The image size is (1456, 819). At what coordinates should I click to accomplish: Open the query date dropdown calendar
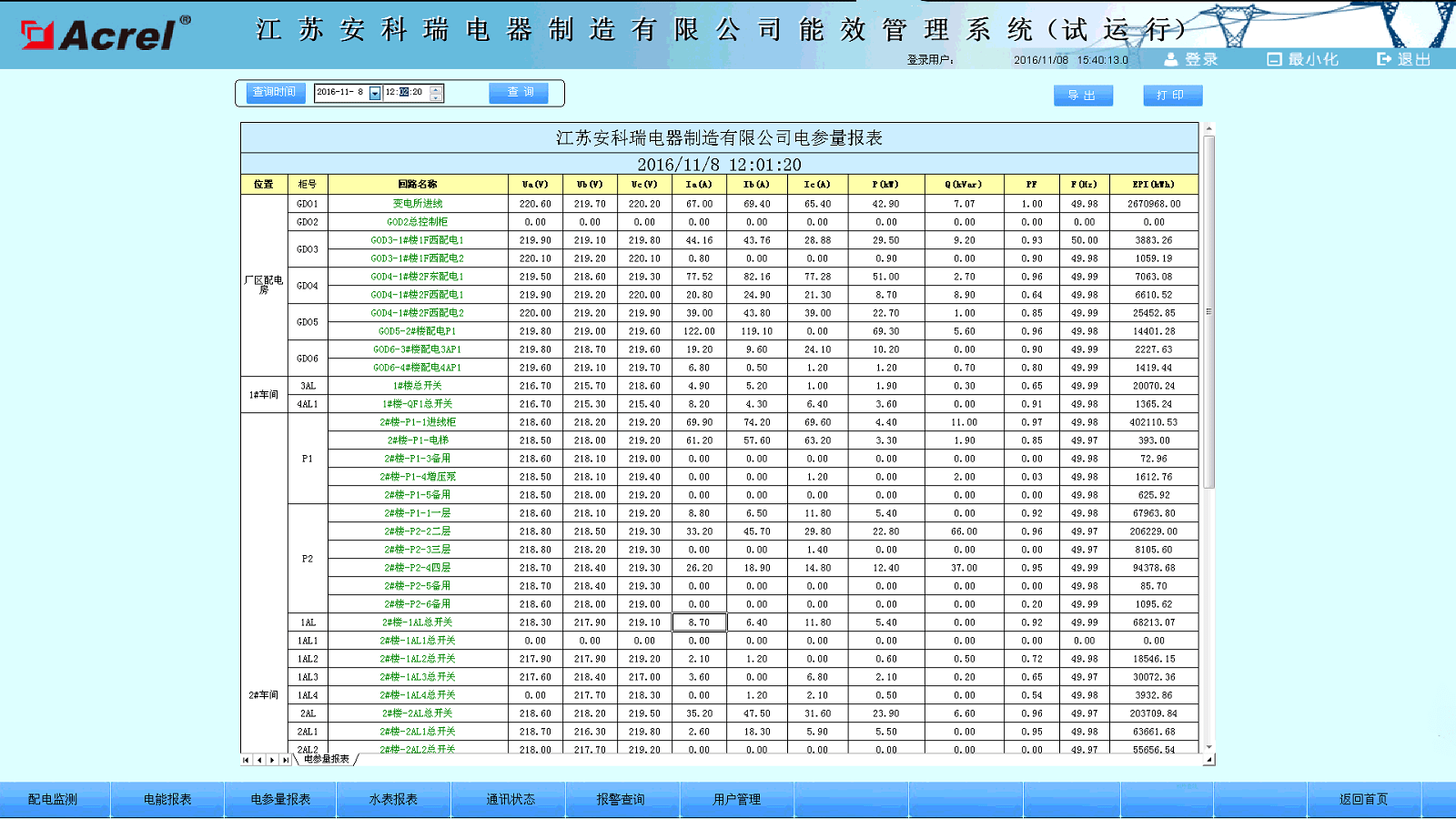(375, 93)
